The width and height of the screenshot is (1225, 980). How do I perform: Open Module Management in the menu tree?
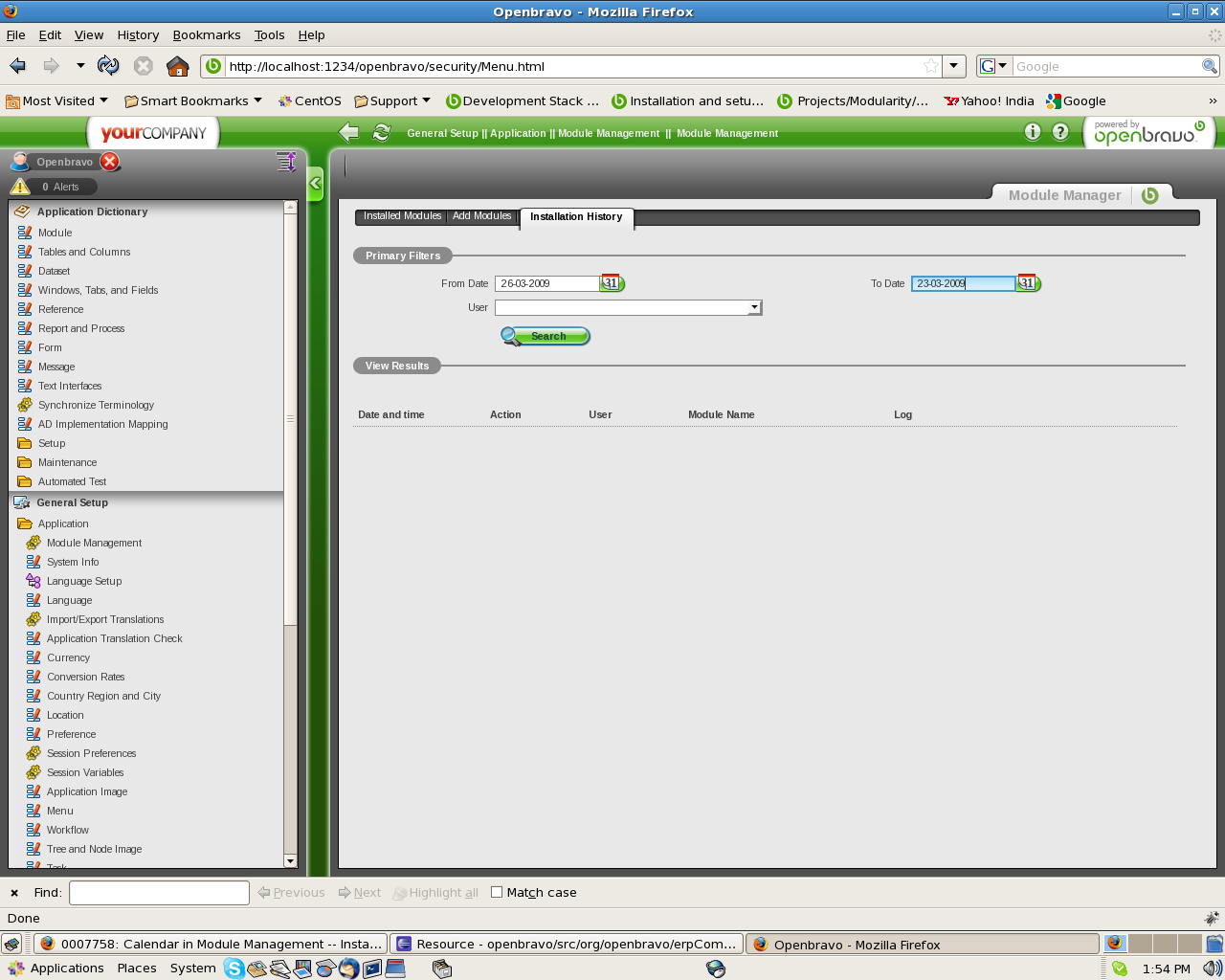pyautogui.click(x=94, y=543)
